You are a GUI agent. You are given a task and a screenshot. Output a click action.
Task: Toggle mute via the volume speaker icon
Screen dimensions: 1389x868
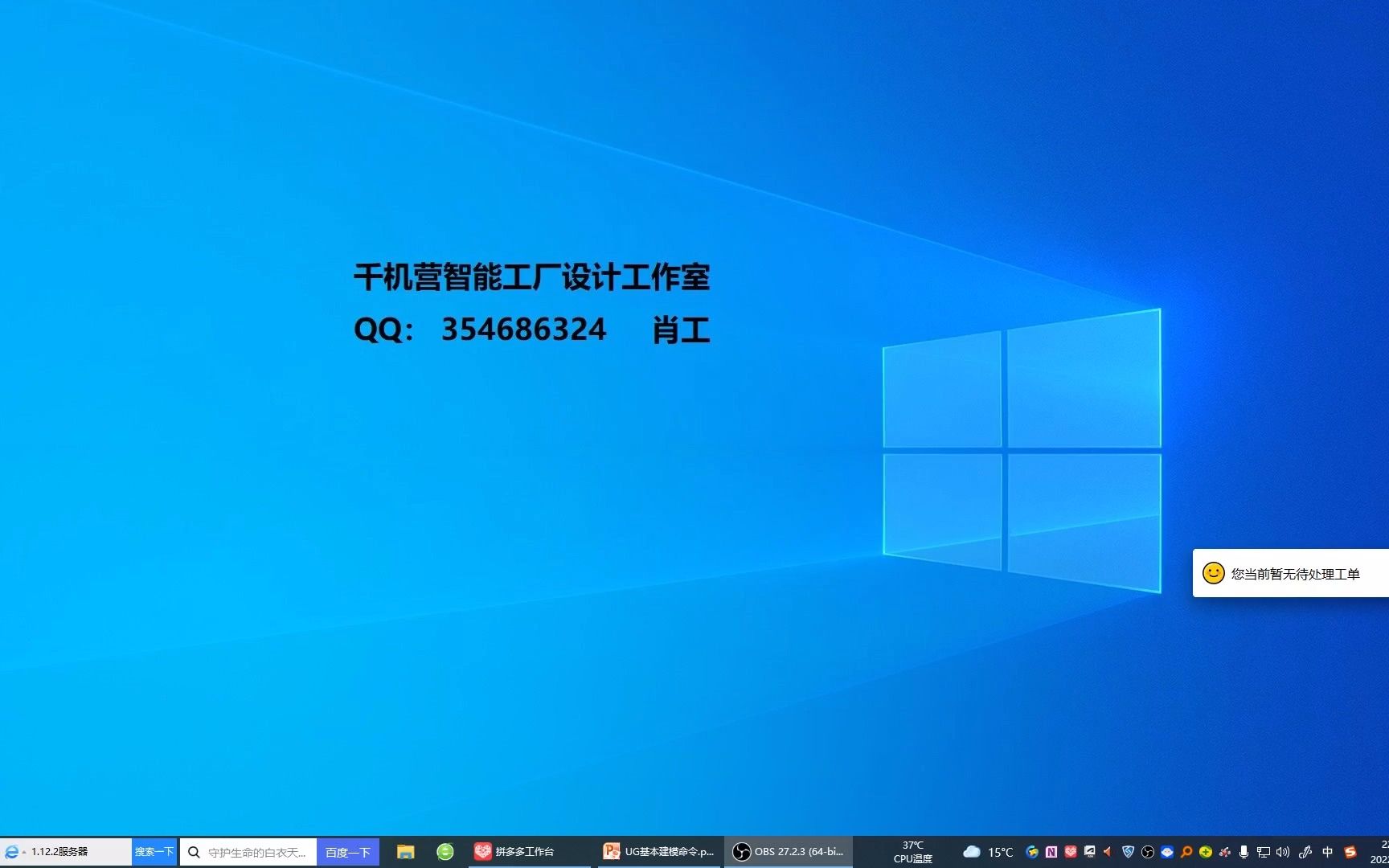click(x=1282, y=852)
